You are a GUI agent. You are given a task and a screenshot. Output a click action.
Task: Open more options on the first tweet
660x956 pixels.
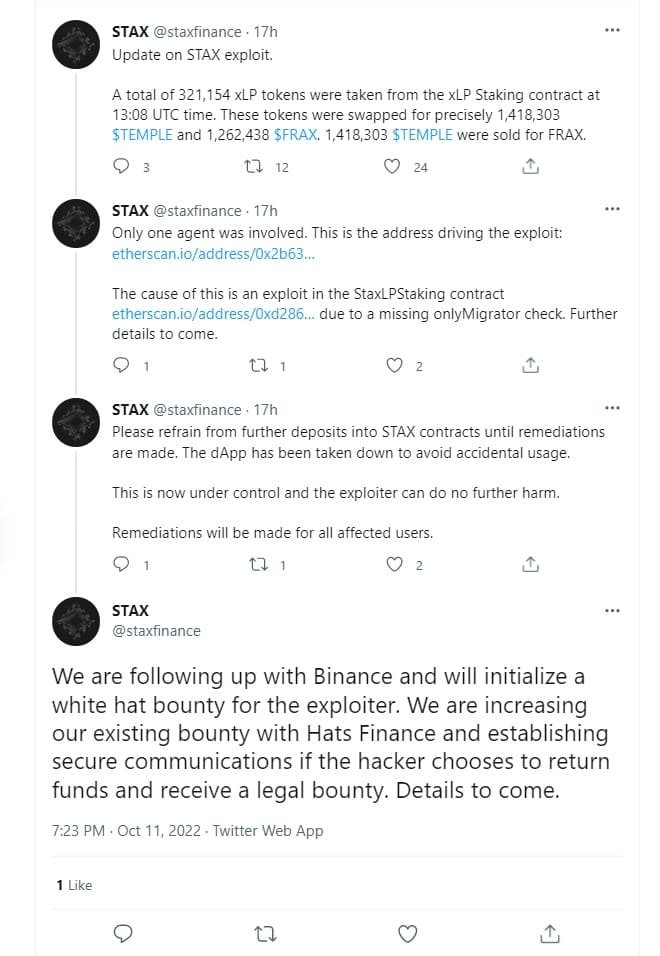[x=611, y=30]
